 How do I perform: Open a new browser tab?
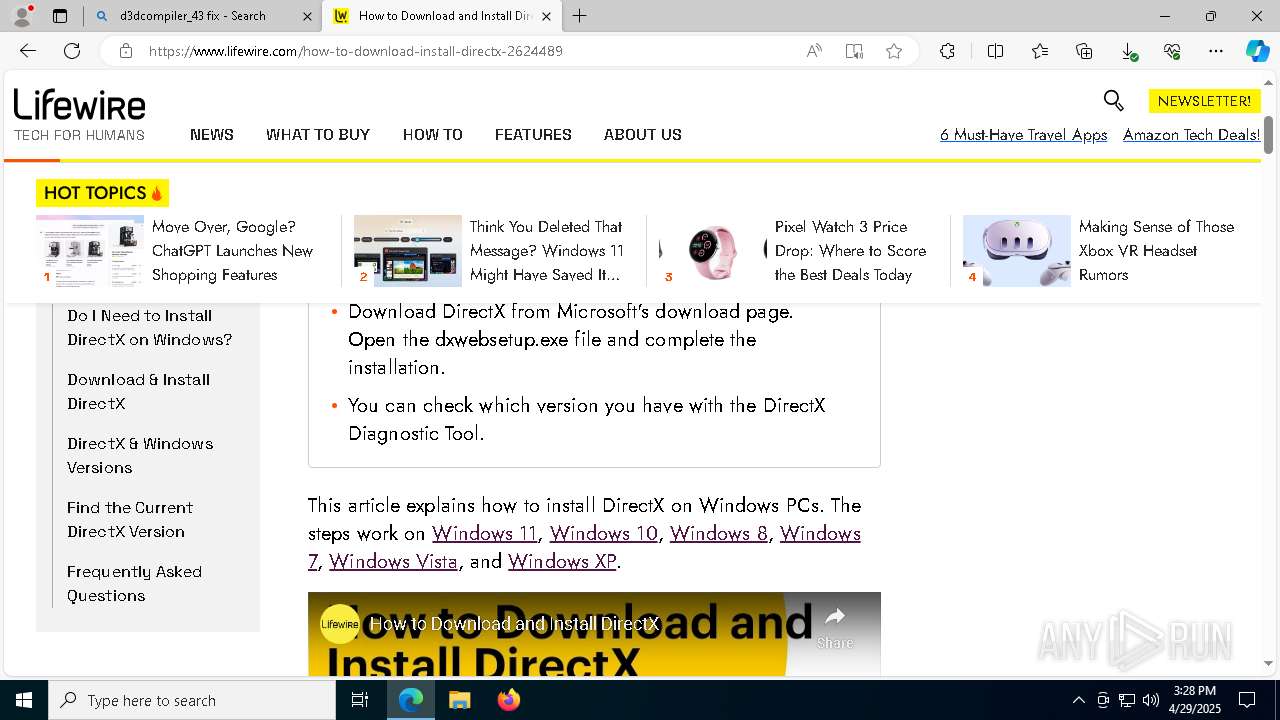tap(580, 16)
